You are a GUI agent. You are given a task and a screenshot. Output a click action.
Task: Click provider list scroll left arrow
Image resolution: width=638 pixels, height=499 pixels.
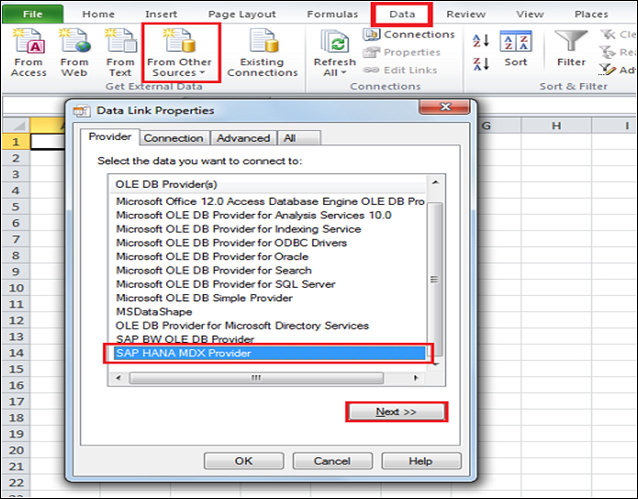click(118, 378)
